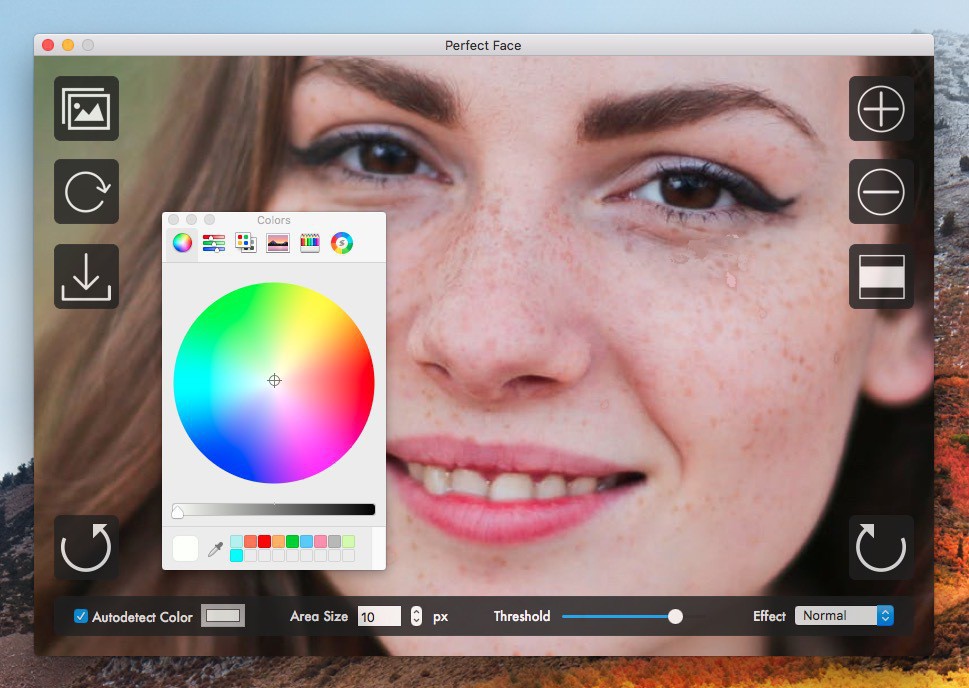Click the clockwise refresh arrow icon
This screenshot has height=688, width=969.
coord(86,192)
